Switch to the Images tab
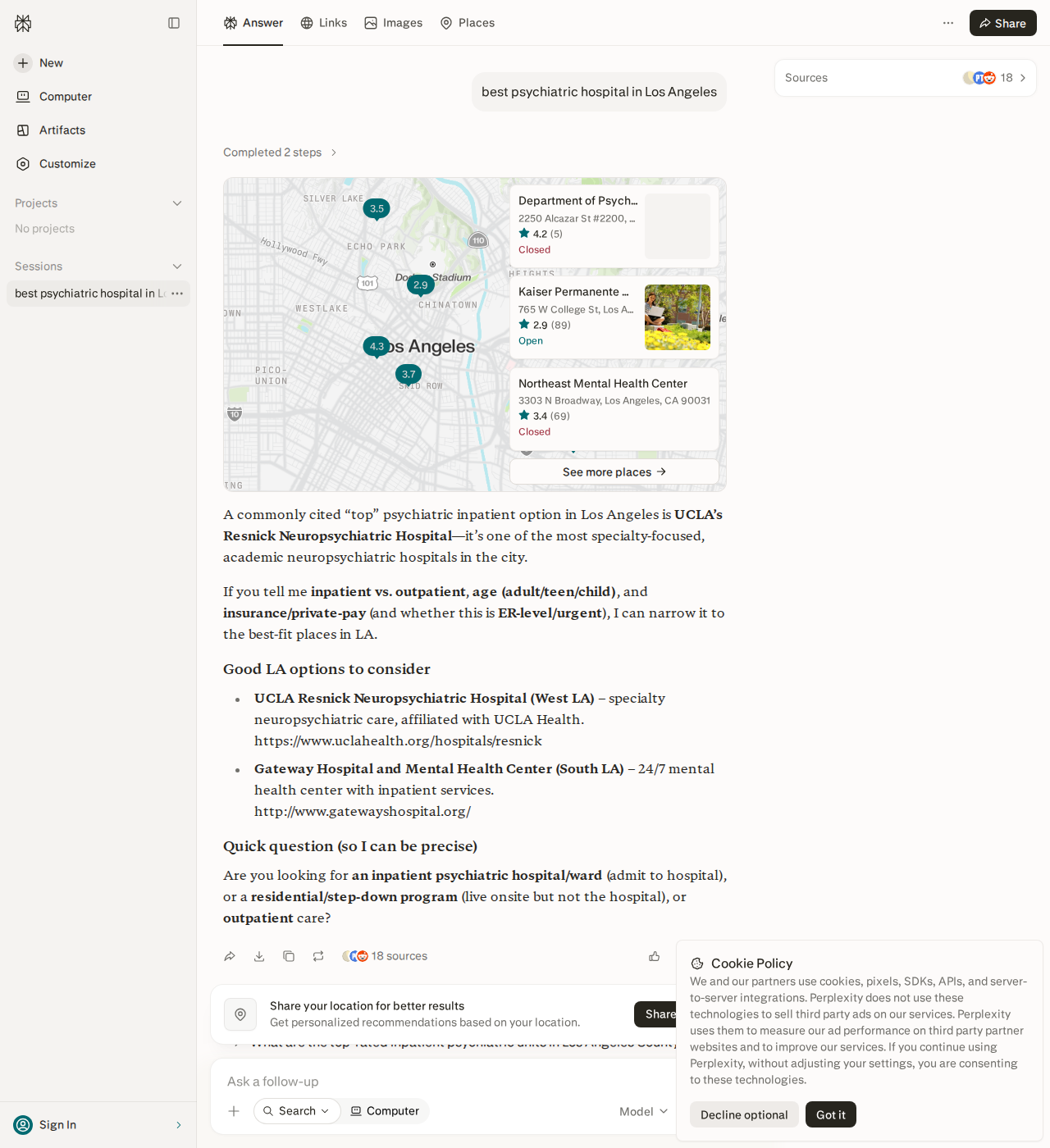The width and height of the screenshot is (1050, 1148). point(394,23)
